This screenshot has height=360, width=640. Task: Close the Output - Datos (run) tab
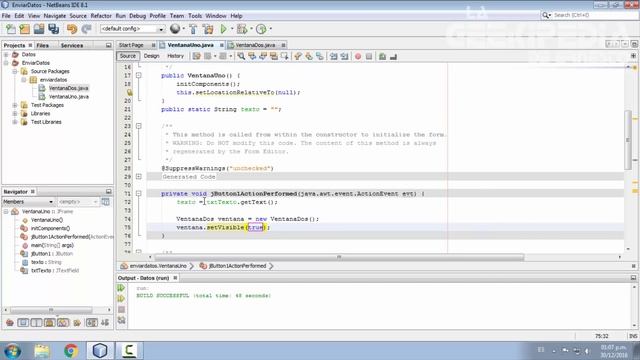(175, 278)
